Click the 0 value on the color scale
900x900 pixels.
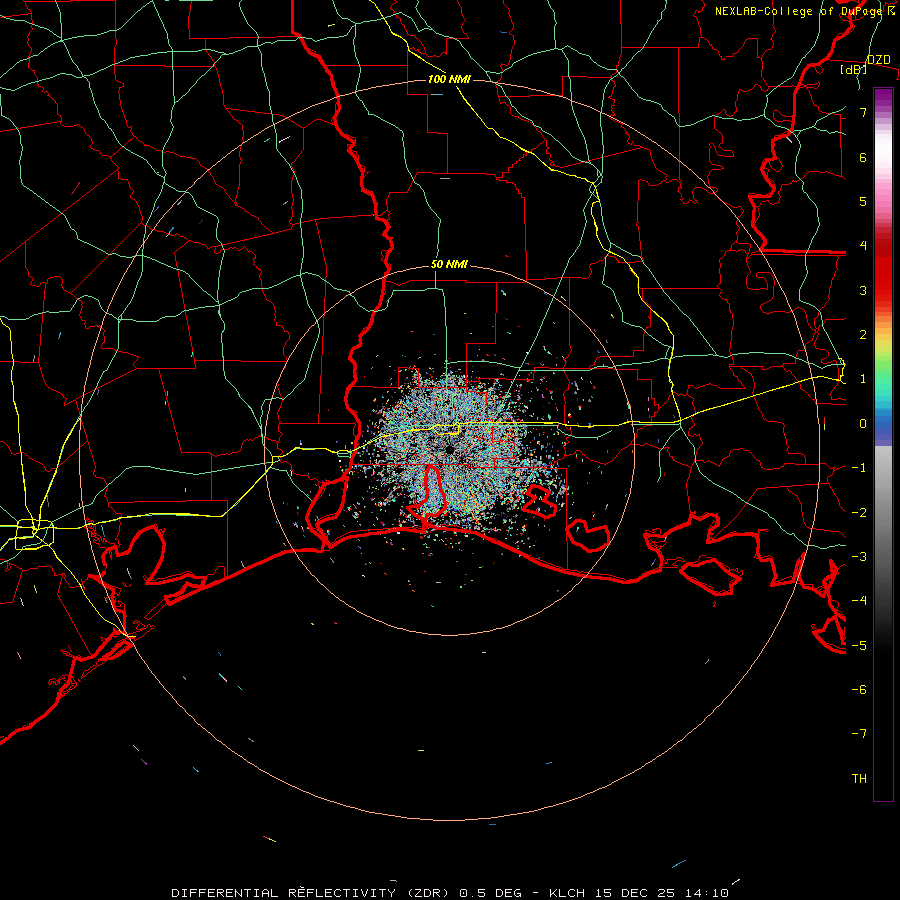click(x=863, y=424)
